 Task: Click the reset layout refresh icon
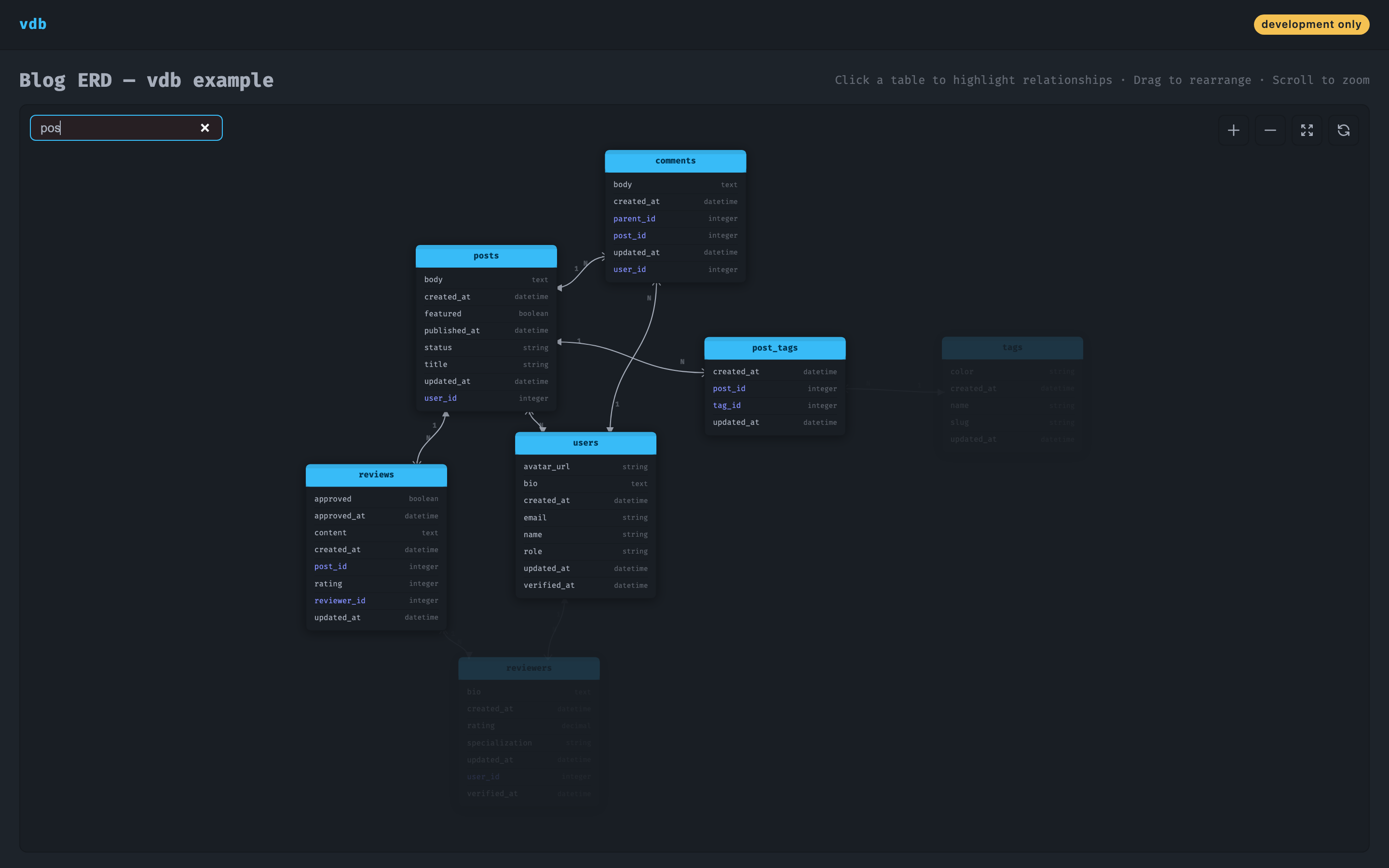(x=1343, y=130)
